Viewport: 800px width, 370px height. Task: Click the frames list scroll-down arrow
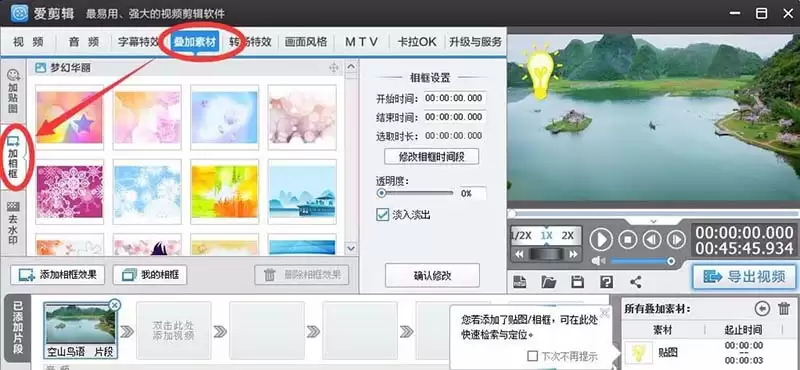[x=351, y=248]
